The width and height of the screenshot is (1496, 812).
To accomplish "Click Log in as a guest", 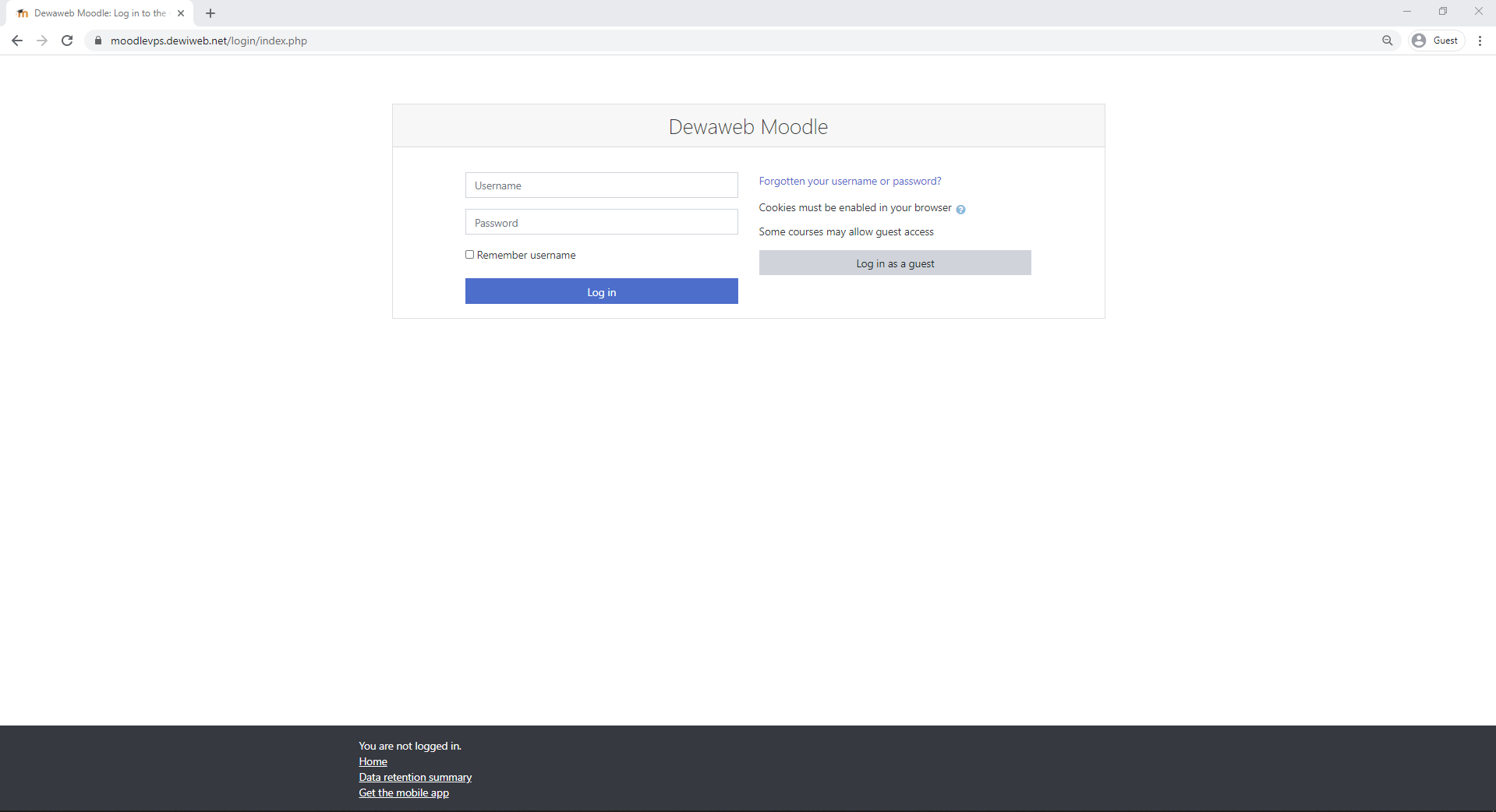I will (895, 263).
